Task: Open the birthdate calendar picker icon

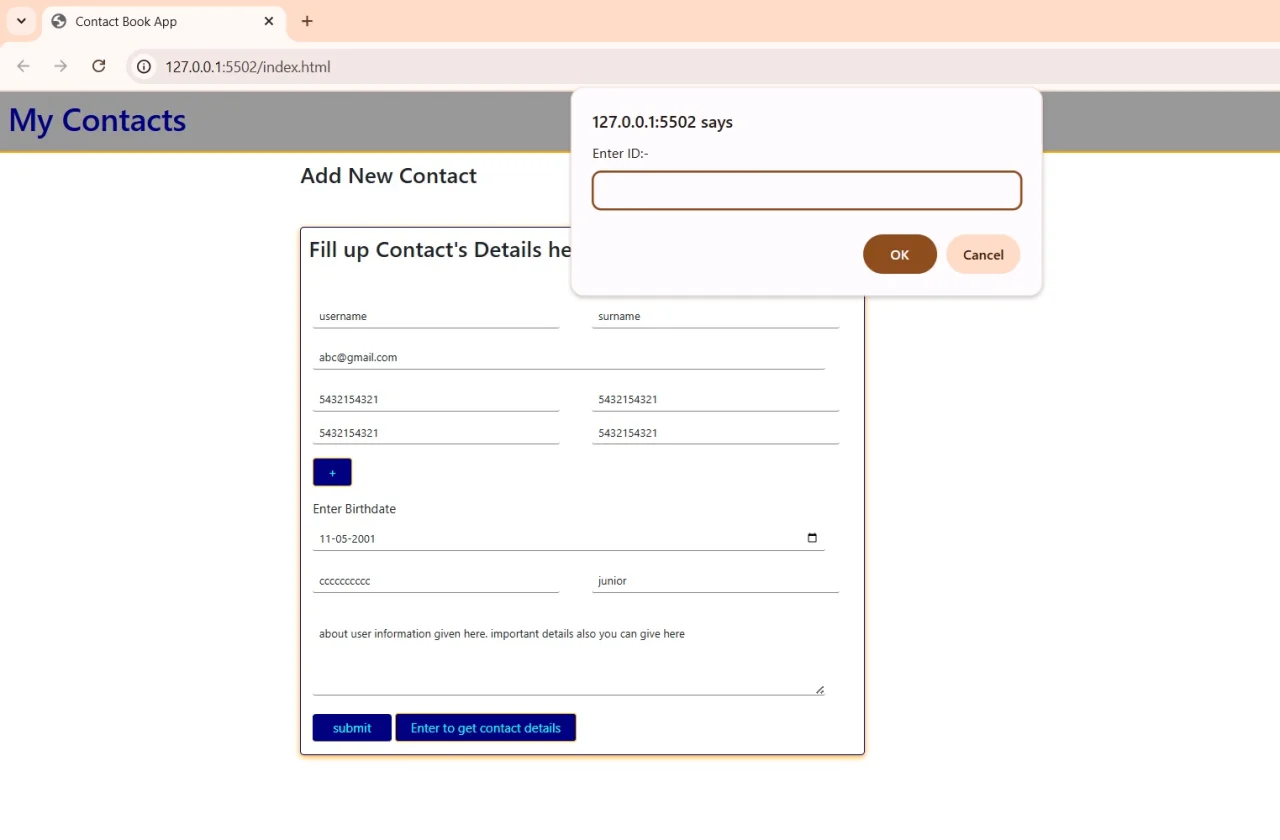Action: click(x=812, y=538)
